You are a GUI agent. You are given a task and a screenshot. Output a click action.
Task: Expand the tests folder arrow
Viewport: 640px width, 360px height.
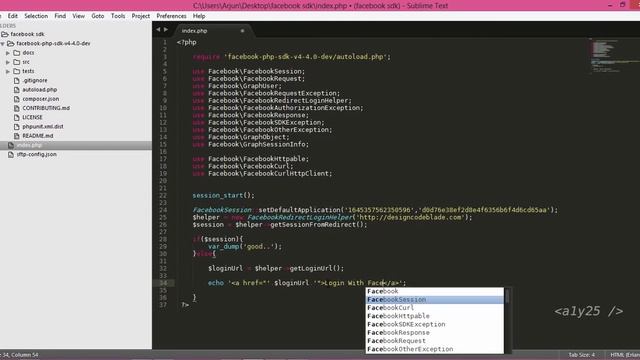click(8, 71)
